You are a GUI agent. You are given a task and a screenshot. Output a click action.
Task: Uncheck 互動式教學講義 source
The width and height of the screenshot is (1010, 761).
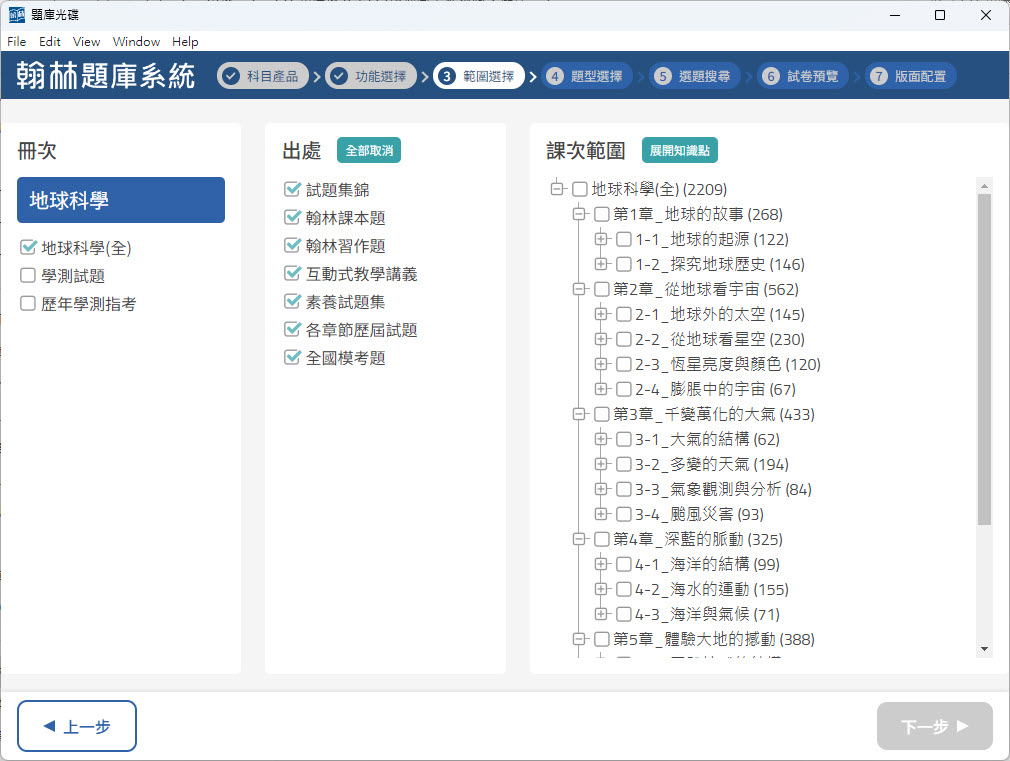click(292, 273)
